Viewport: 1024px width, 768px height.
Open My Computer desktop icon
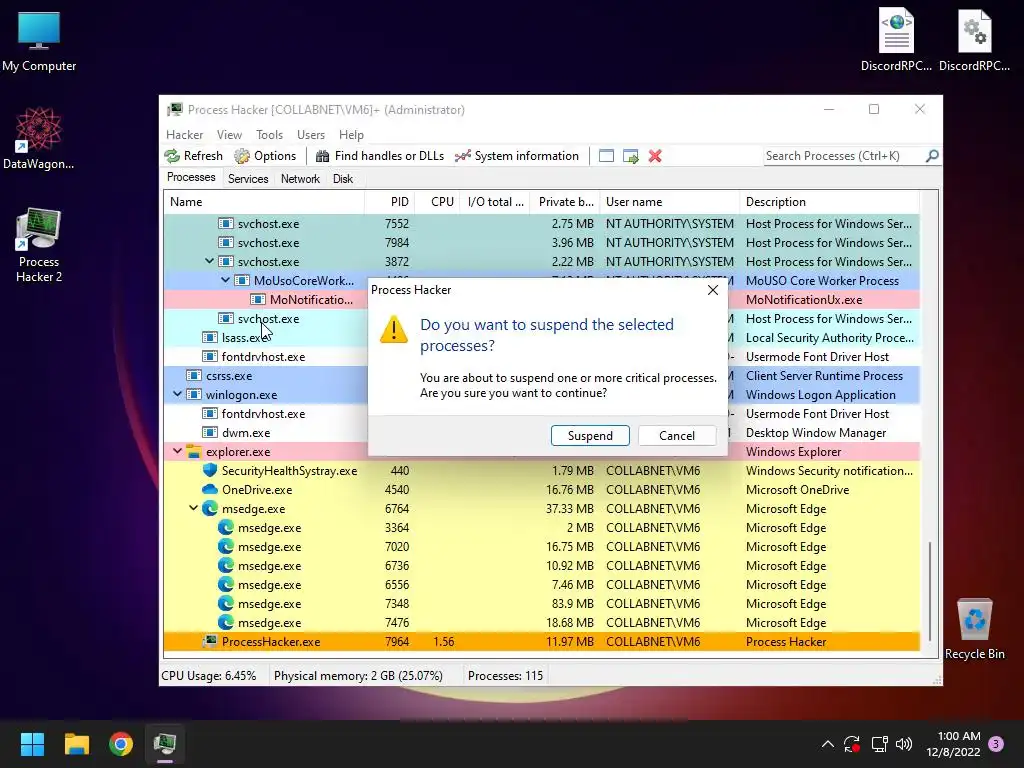tap(39, 42)
